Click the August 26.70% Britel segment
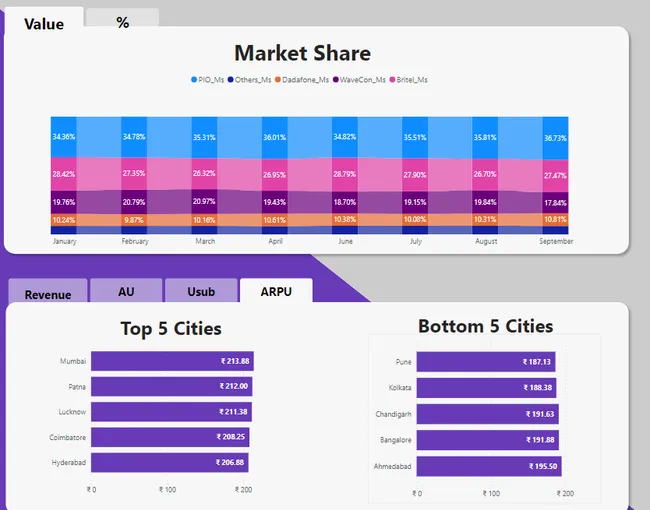 [485, 175]
